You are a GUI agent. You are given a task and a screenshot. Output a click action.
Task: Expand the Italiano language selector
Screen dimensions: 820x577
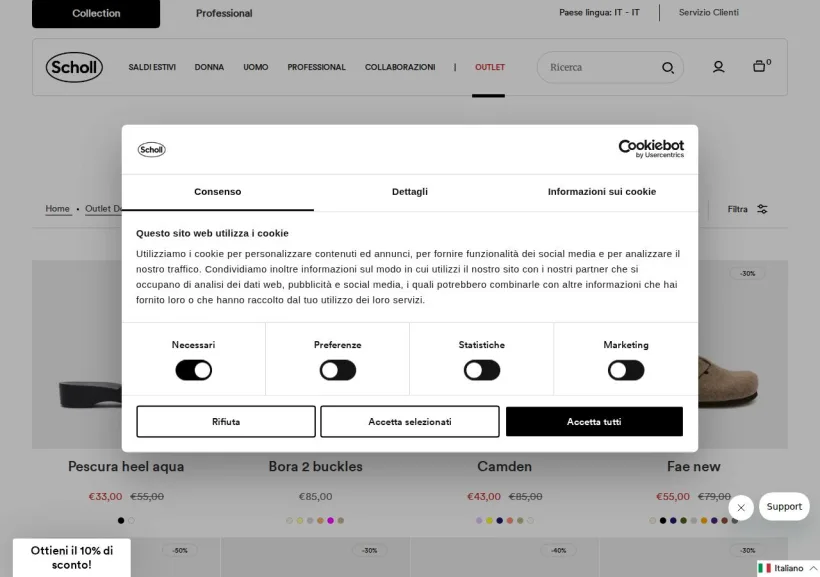(x=788, y=568)
